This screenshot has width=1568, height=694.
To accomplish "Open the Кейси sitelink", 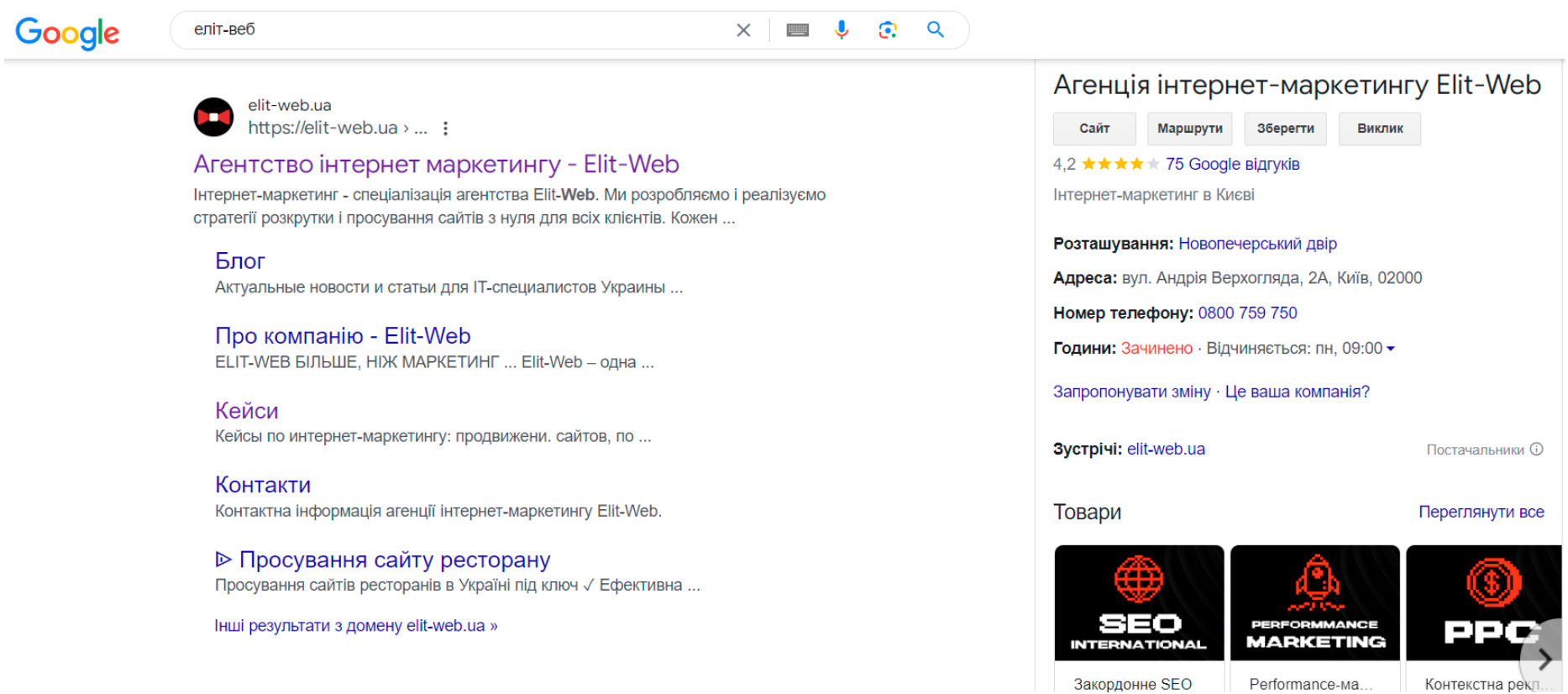I will (x=246, y=410).
